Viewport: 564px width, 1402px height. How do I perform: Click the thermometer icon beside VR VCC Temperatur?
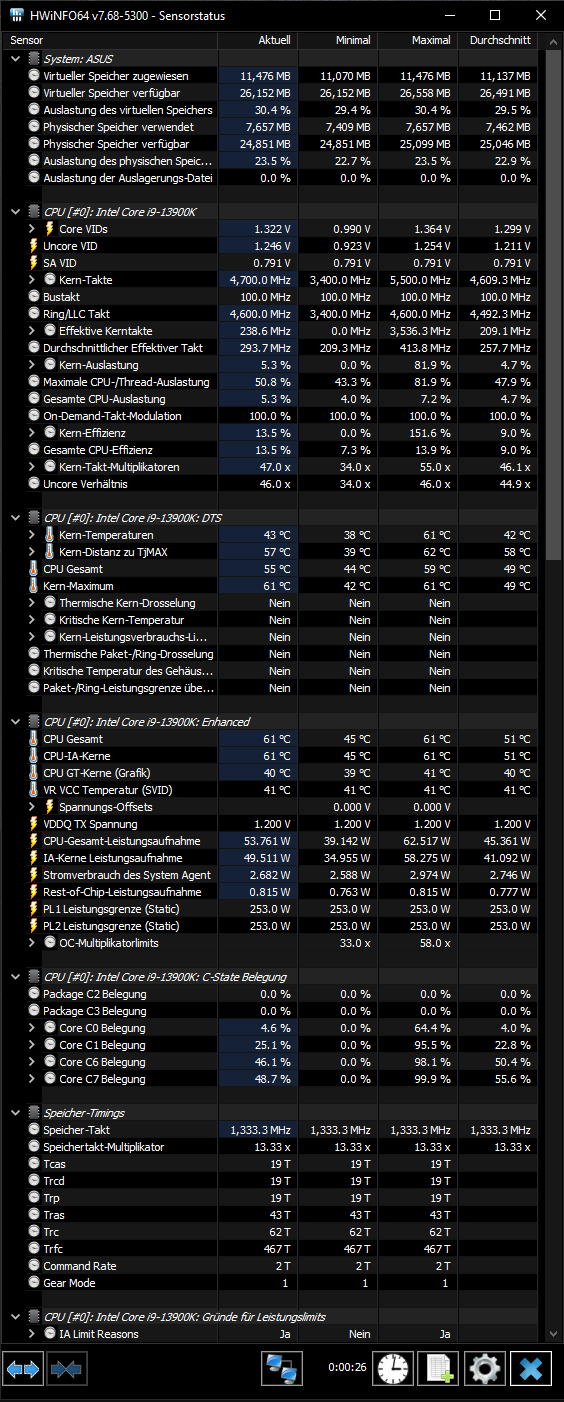[34, 790]
